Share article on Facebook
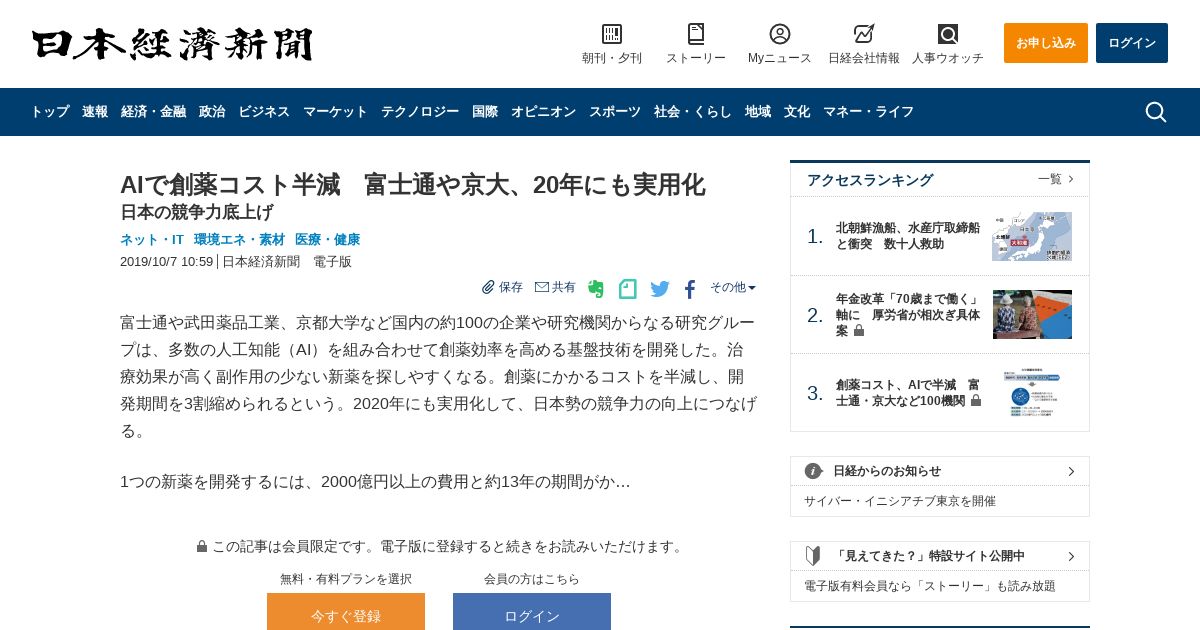This screenshot has width=1200, height=630. pos(690,289)
